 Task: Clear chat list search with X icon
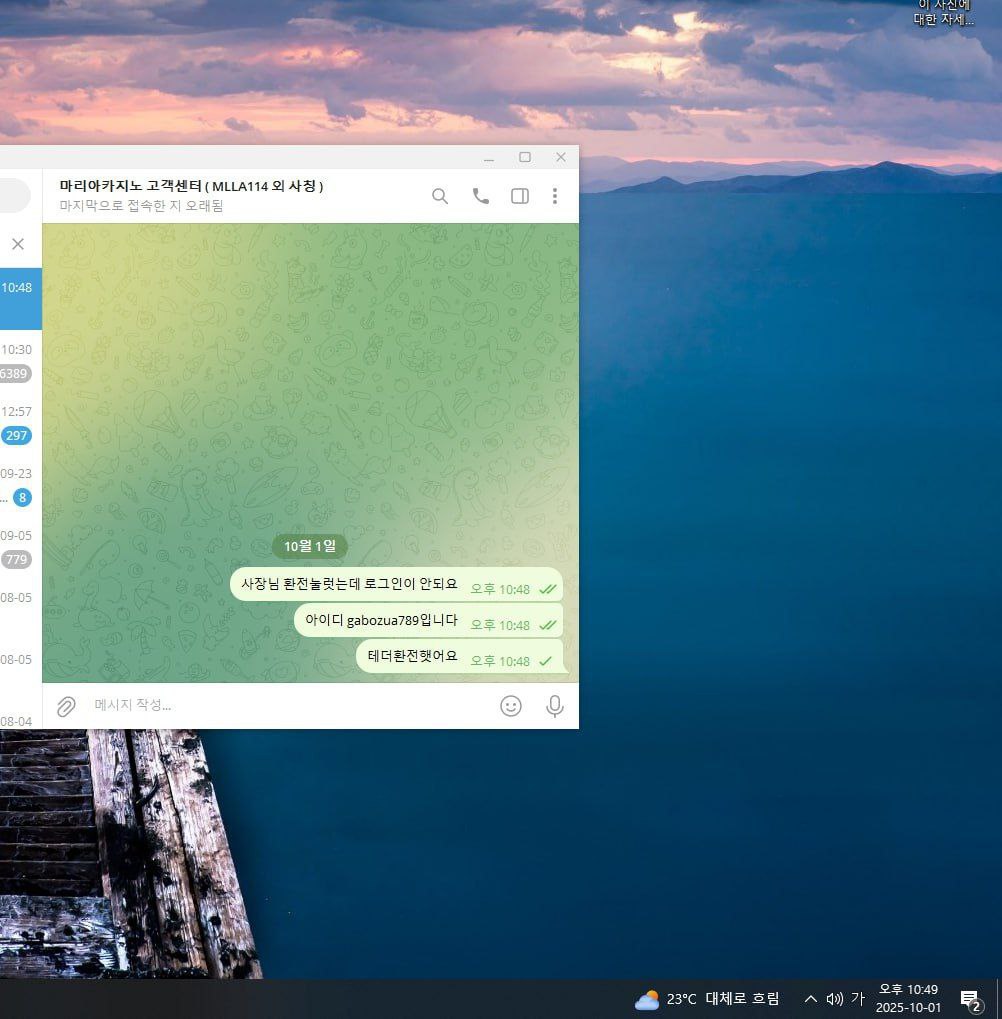click(18, 243)
